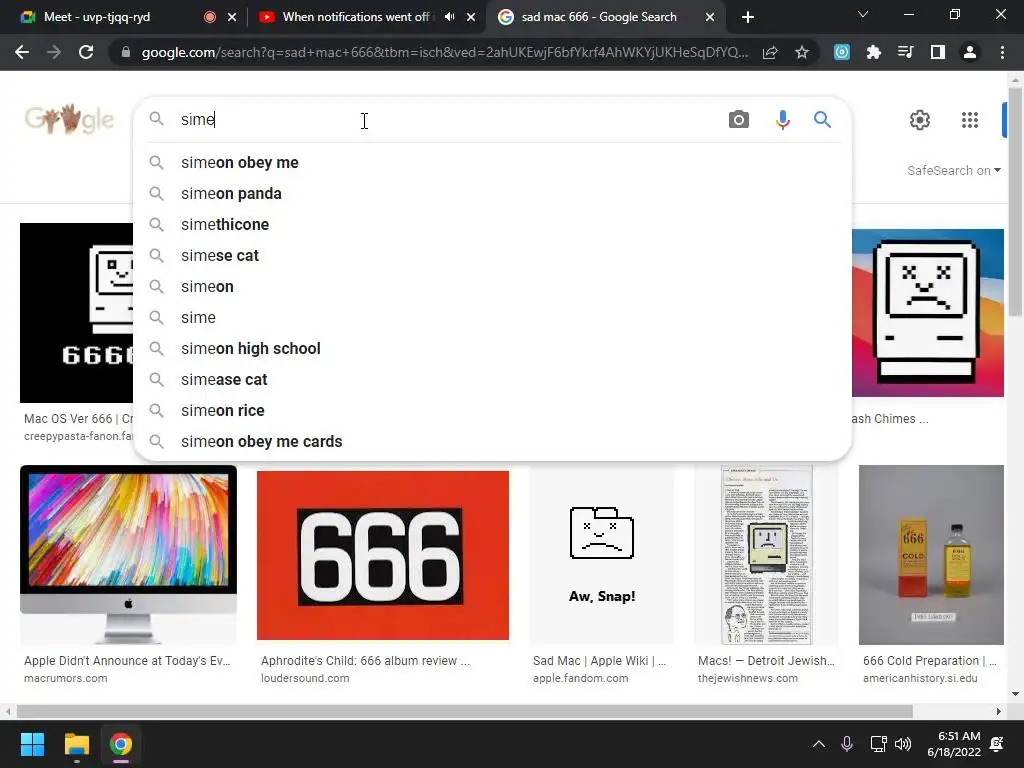Open the Google apps grid
The width and height of the screenshot is (1024, 768).
[970, 120]
